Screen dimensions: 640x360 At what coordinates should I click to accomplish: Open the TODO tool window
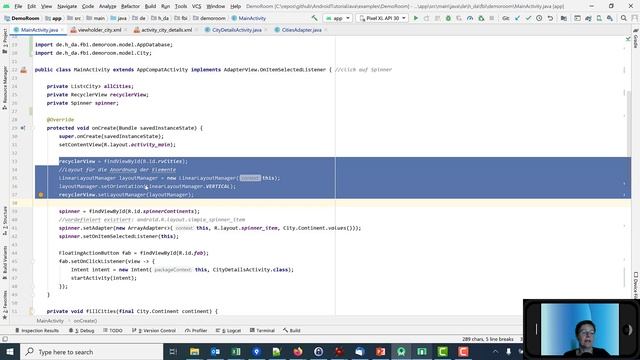[x=113, y=330]
